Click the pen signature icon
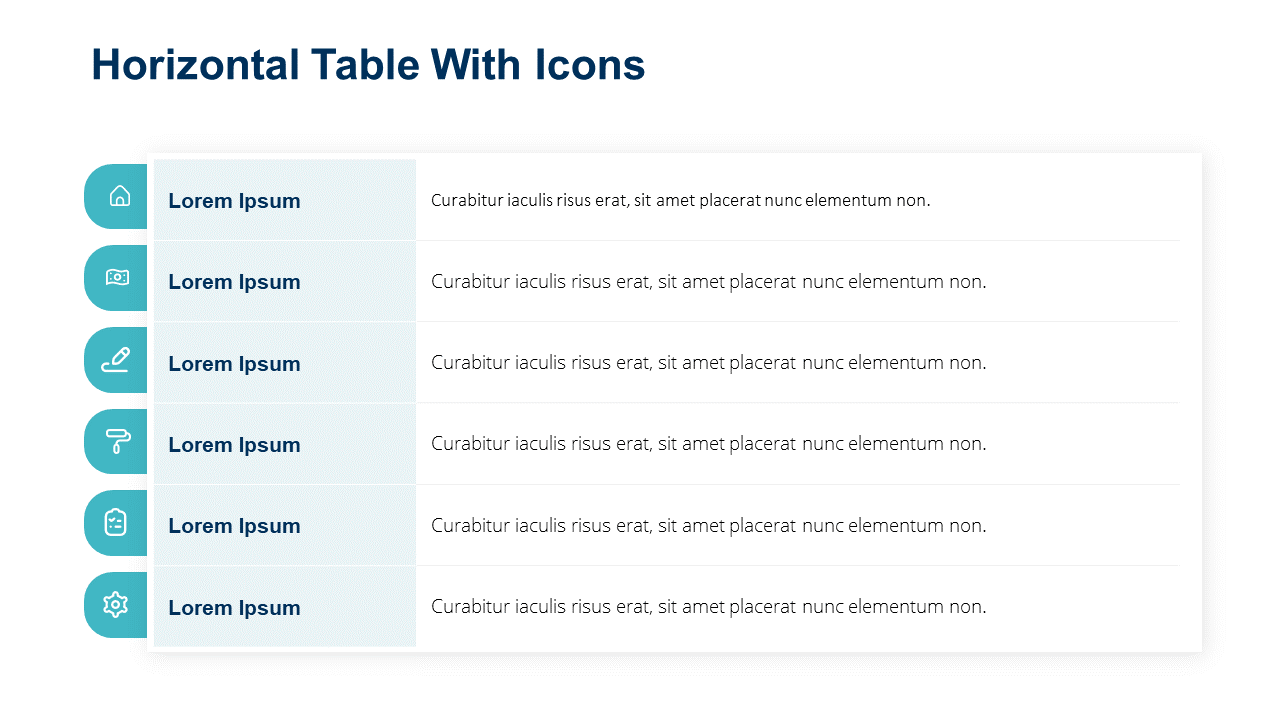The width and height of the screenshot is (1280, 720). [x=116, y=359]
